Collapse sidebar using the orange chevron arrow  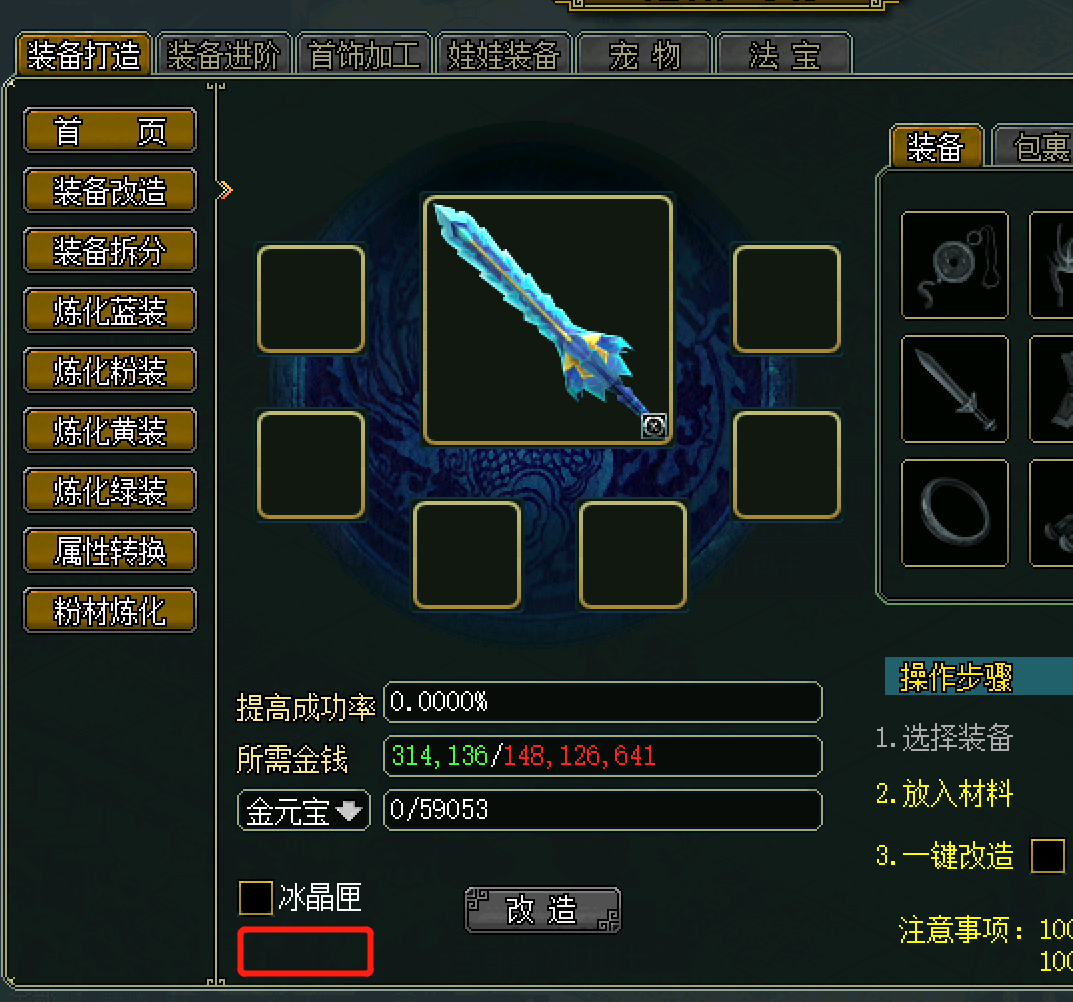click(x=224, y=190)
